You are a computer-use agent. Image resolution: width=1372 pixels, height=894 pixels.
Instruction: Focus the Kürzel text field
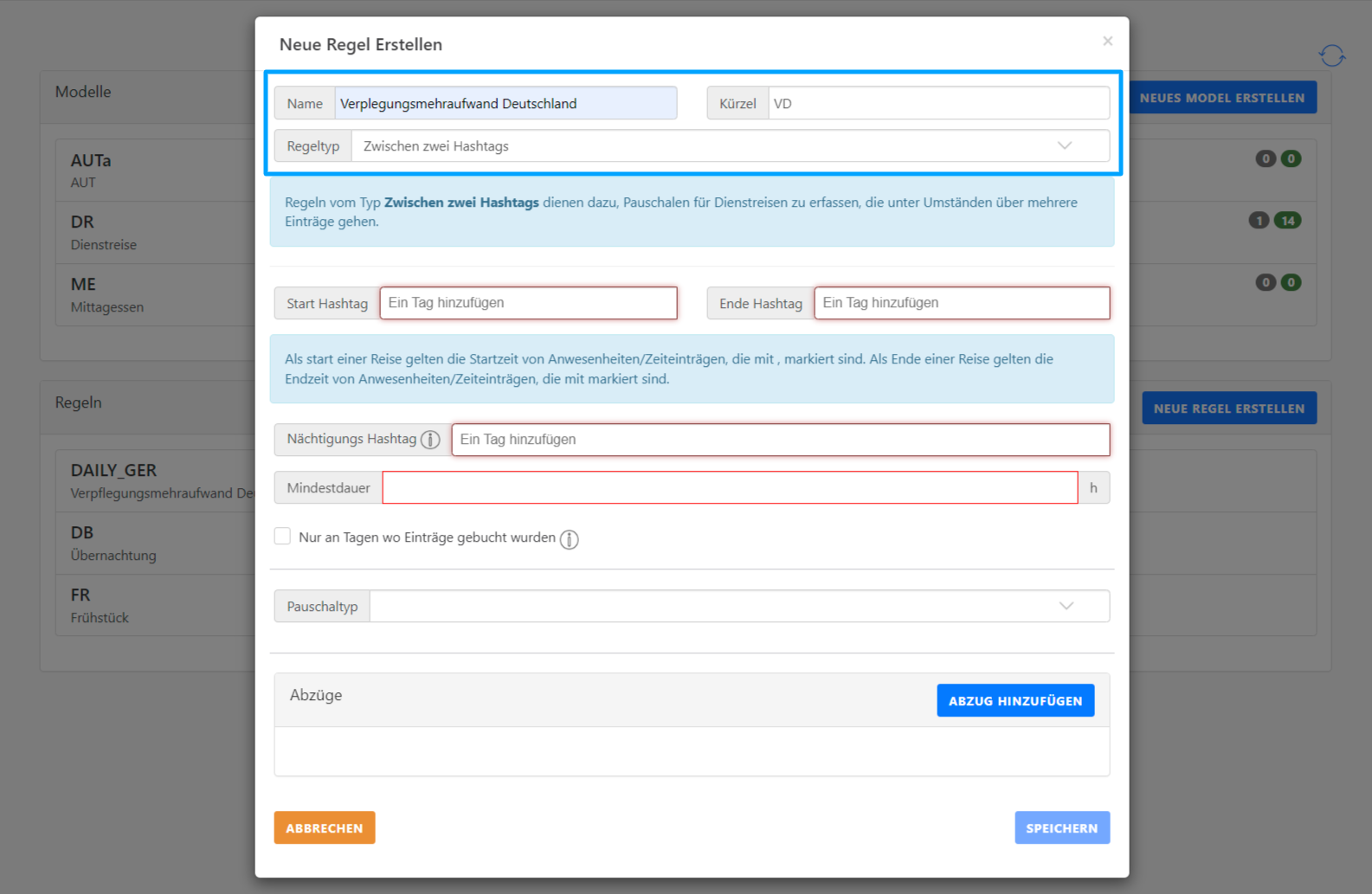(x=937, y=104)
